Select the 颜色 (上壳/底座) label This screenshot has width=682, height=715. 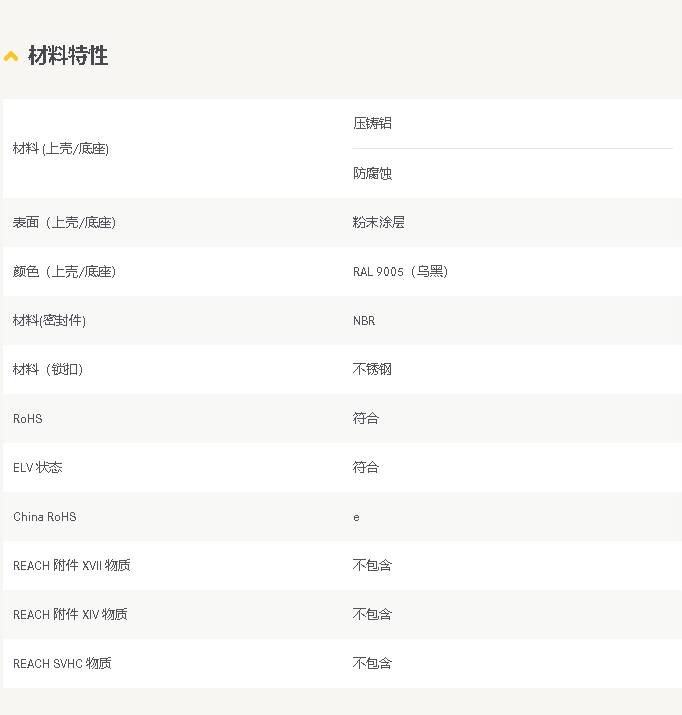(64, 272)
